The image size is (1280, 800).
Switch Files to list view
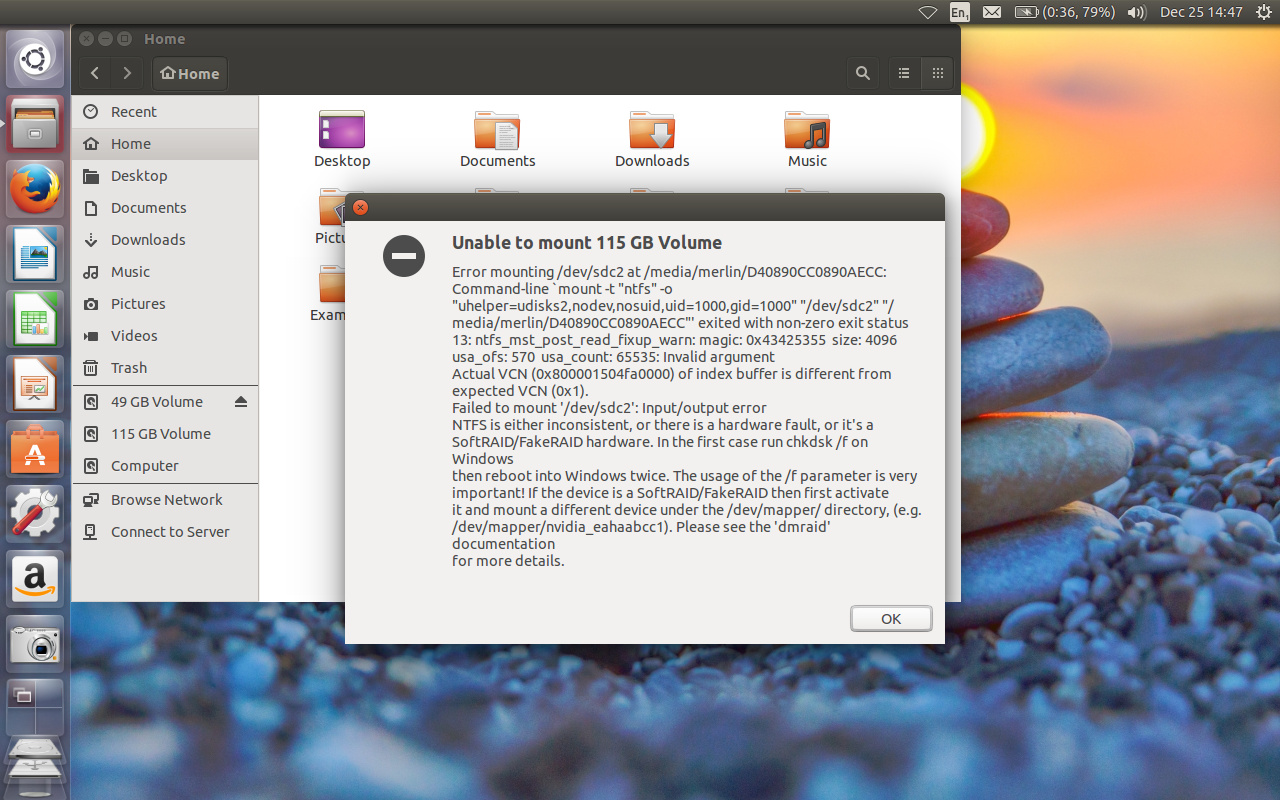[x=904, y=73]
